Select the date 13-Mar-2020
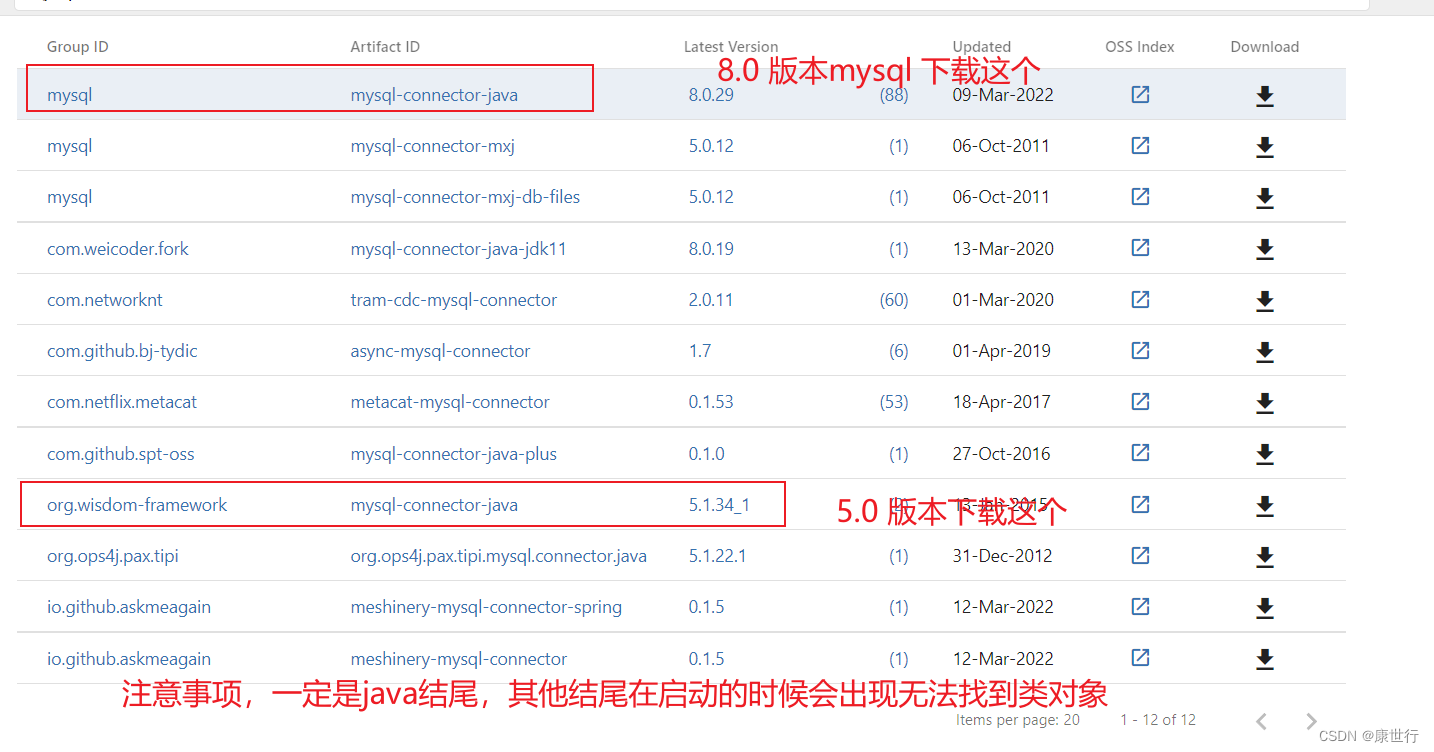The image size is (1434, 752). point(1003,249)
